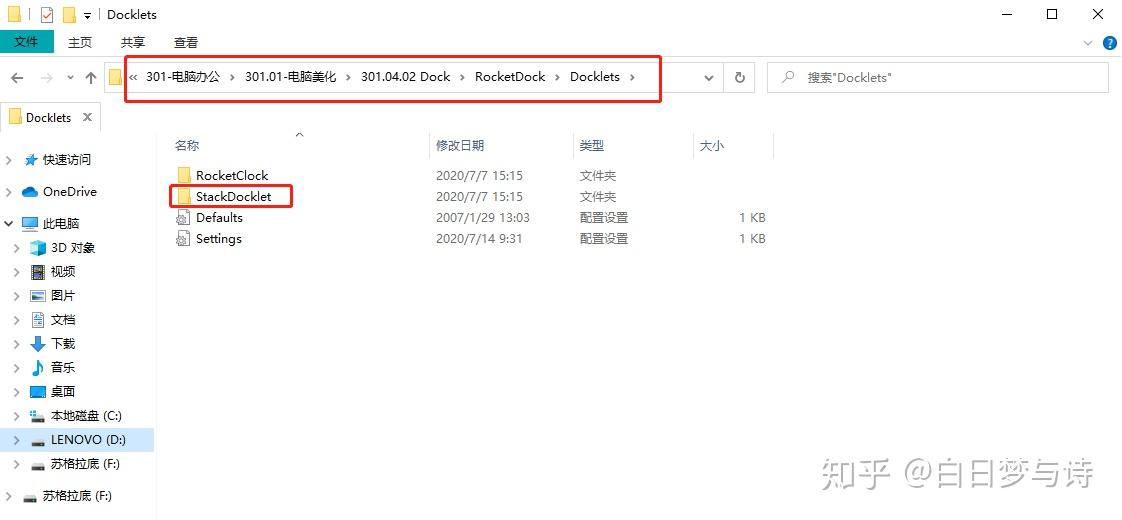Click the 2020/7/14 9:31 date cell
The width and height of the screenshot is (1122, 520).
(479, 239)
